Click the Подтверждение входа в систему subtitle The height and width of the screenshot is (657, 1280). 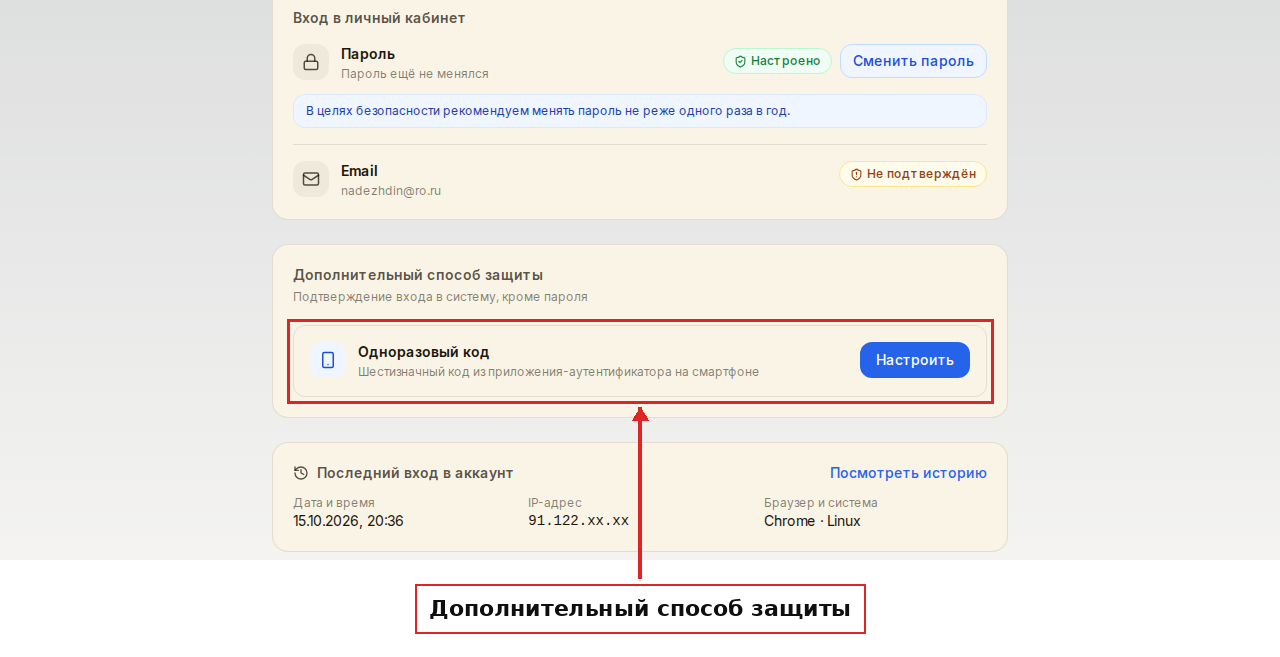(440, 297)
